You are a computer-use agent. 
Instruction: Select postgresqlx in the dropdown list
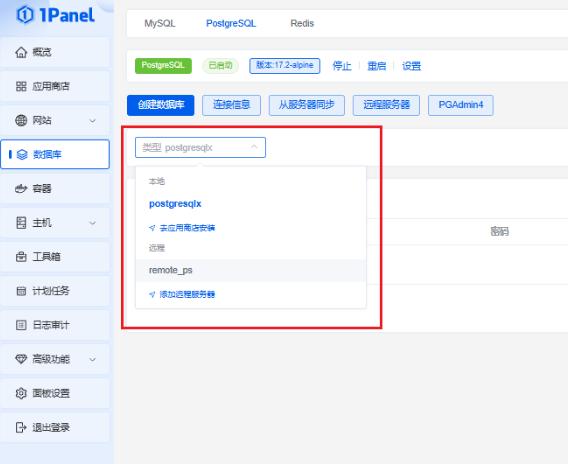[x=250, y=204]
